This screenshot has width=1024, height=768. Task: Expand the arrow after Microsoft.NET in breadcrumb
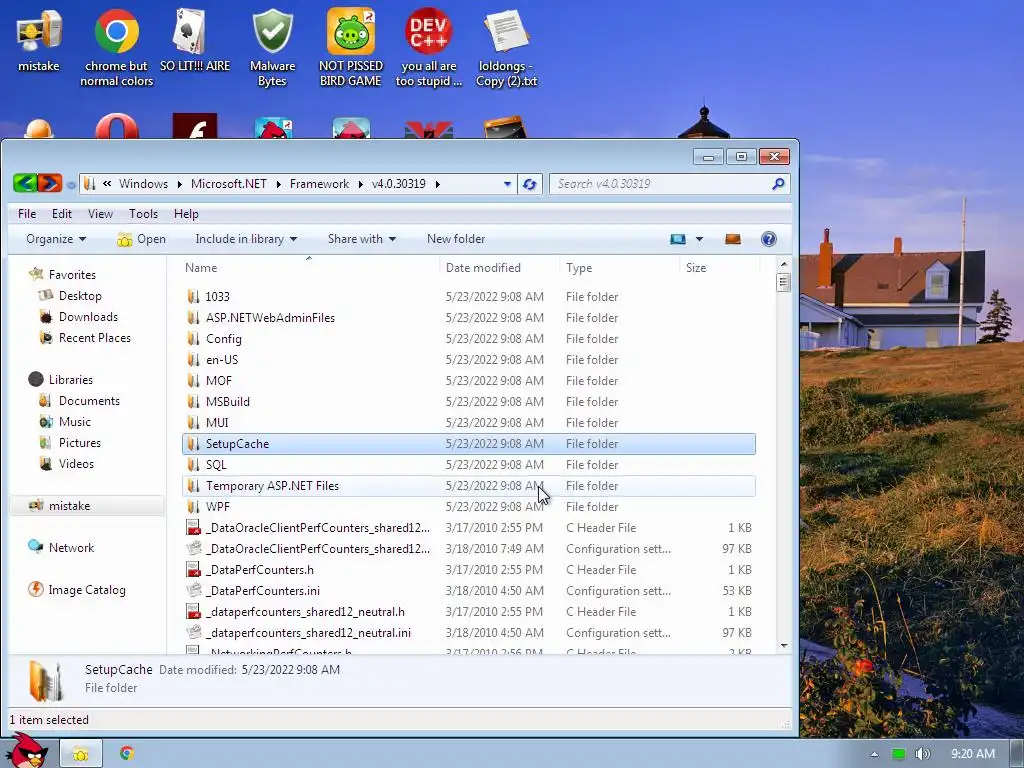pyautogui.click(x=278, y=184)
